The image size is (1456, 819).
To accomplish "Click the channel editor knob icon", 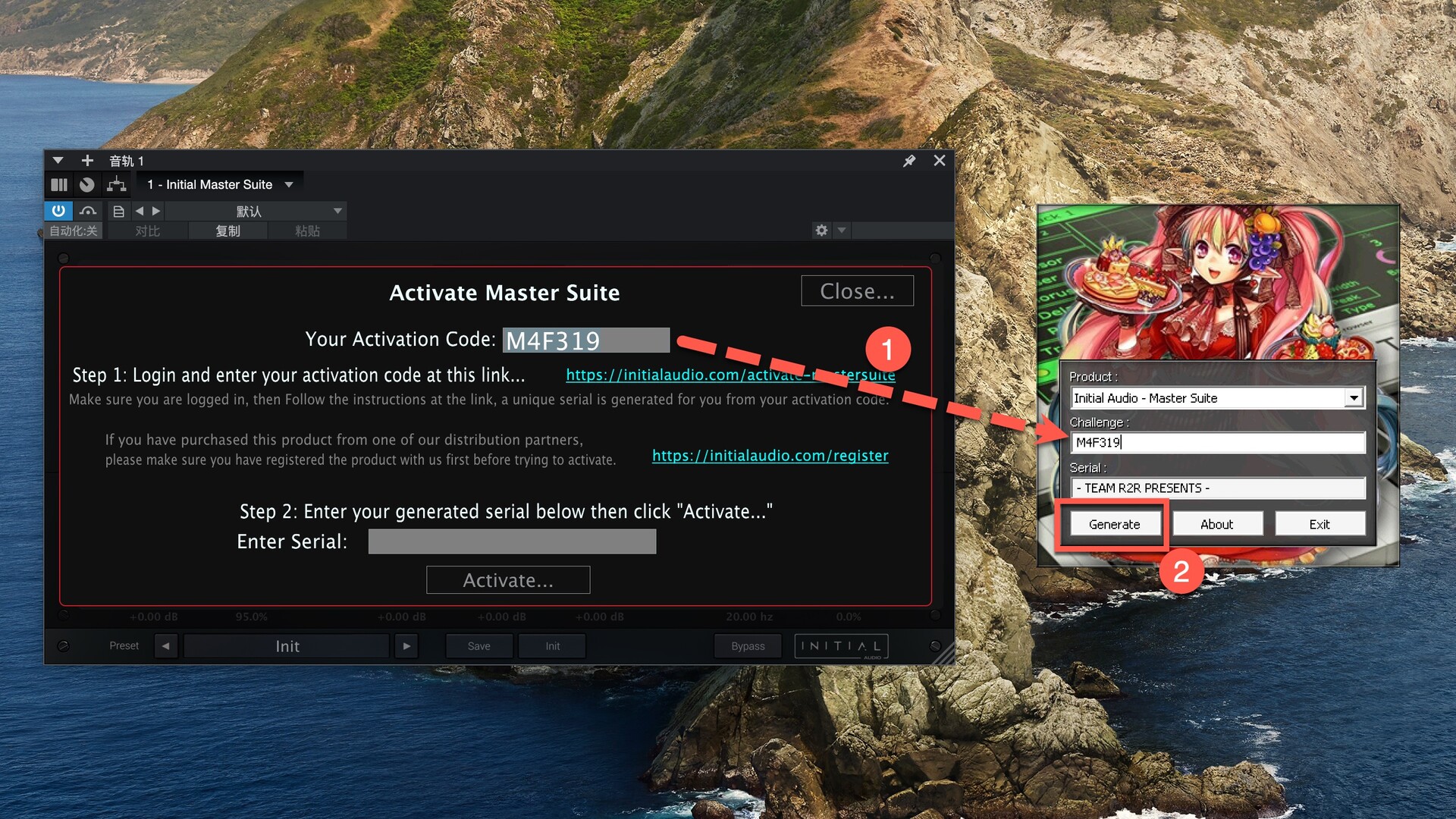I will [87, 184].
